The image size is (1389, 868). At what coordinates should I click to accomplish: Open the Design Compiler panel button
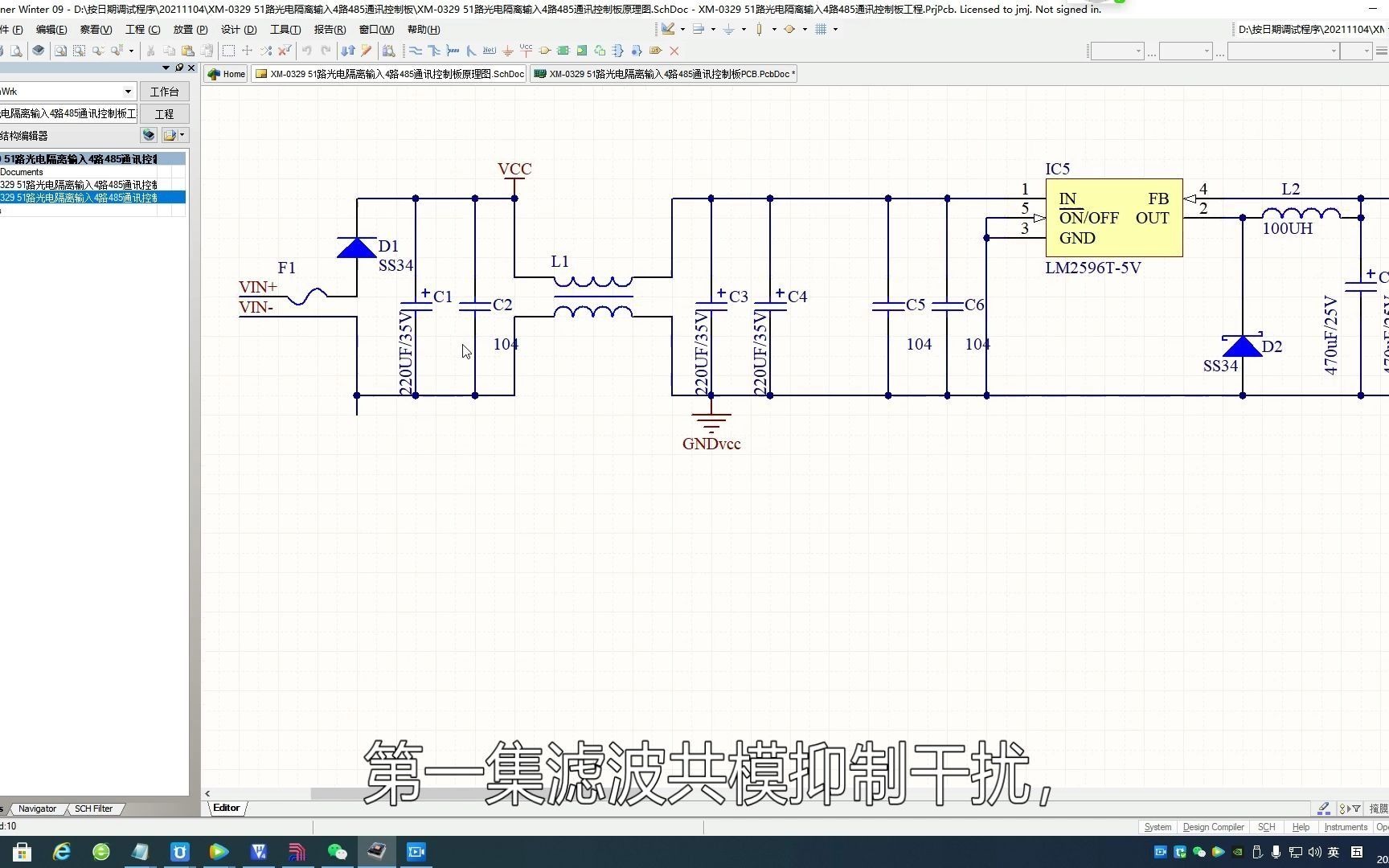pos(1213,827)
